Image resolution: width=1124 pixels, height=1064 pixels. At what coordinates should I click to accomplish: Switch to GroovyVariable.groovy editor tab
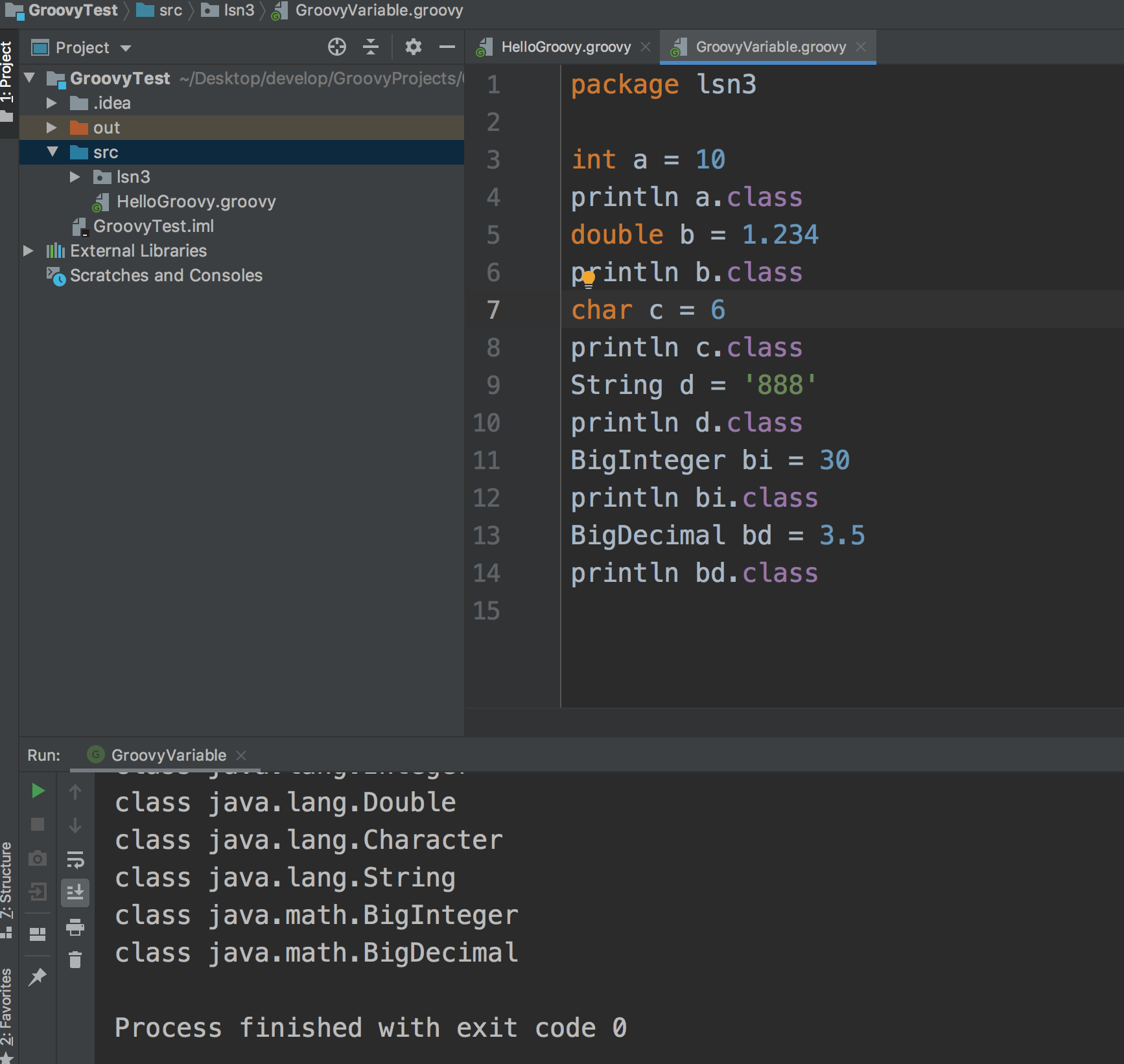click(x=771, y=47)
